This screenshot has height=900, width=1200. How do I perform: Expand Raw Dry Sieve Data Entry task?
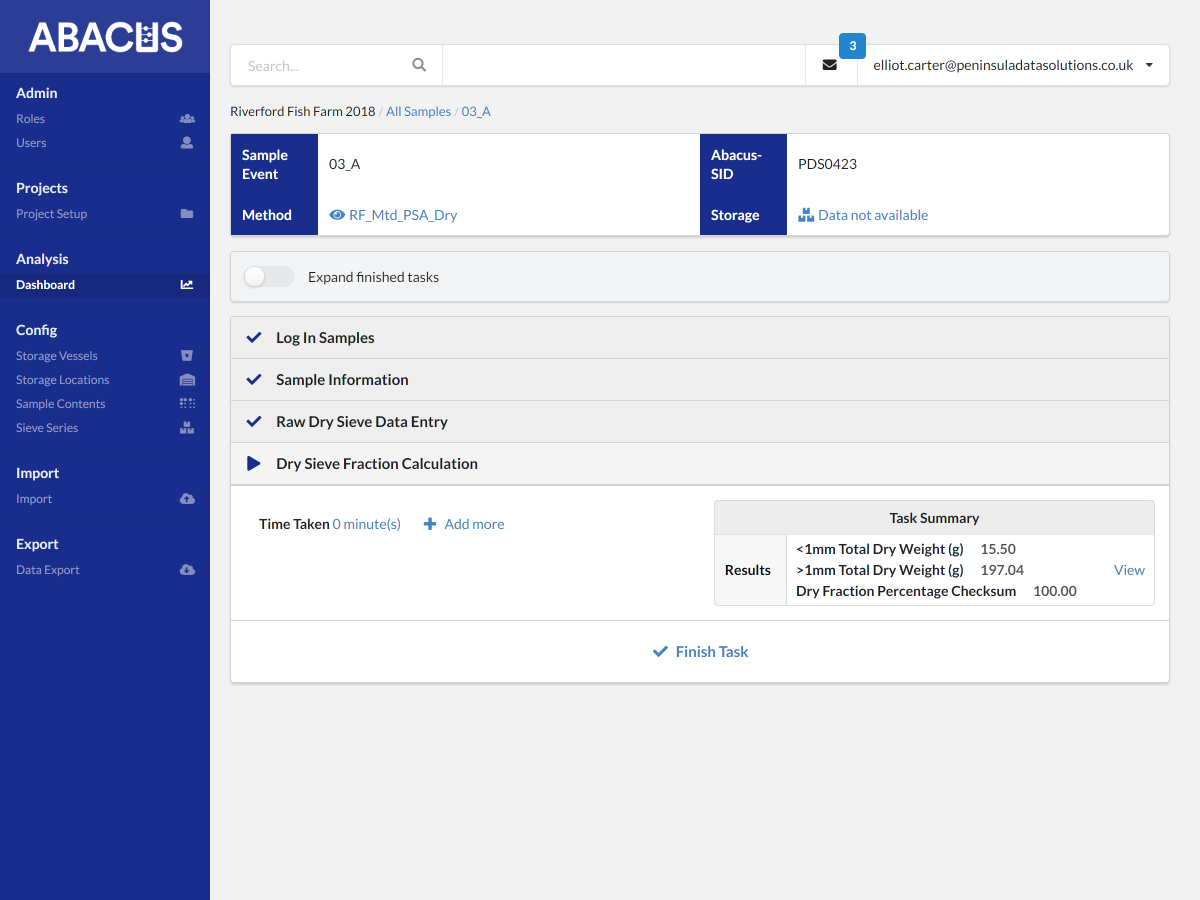pos(700,422)
